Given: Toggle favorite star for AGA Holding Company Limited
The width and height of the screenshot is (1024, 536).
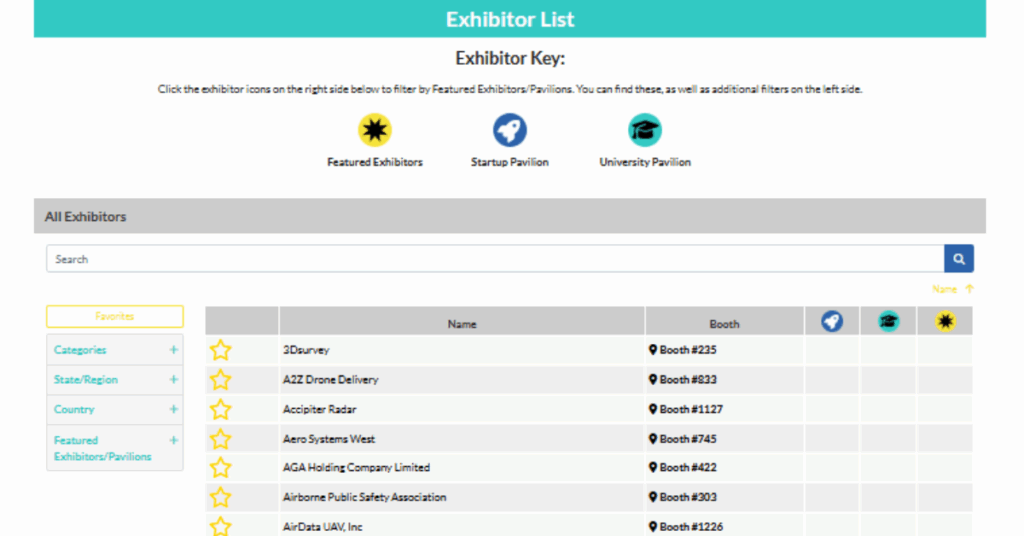Looking at the screenshot, I should [x=221, y=467].
